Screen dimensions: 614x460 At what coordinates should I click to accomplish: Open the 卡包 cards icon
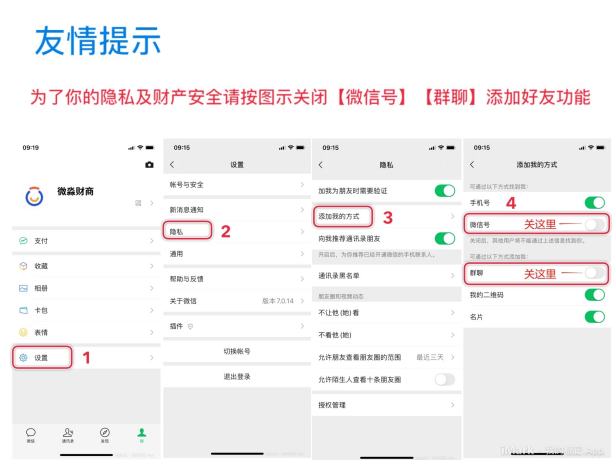tap(23, 310)
